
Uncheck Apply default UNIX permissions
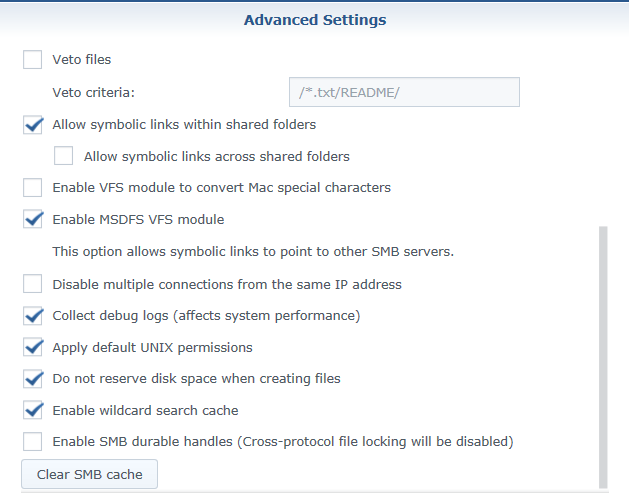tap(32, 347)
